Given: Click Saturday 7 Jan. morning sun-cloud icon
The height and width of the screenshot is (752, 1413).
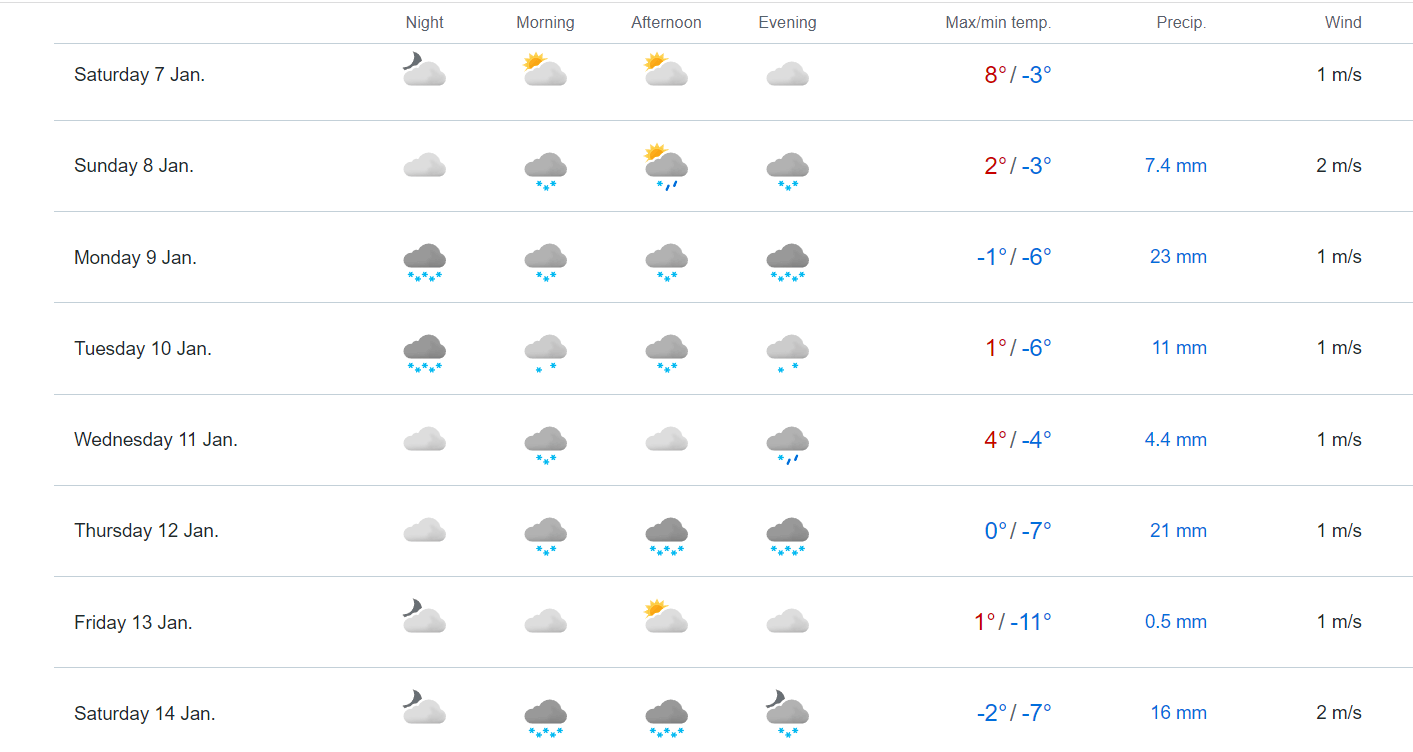Looking at the screenshot, I should (545, 70).
